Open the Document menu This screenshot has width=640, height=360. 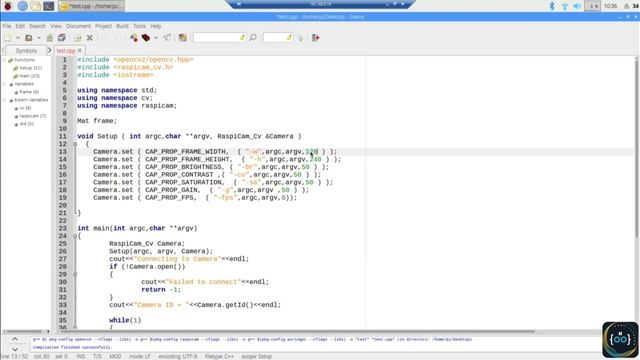pyautogui.click(x=78, y=26)
